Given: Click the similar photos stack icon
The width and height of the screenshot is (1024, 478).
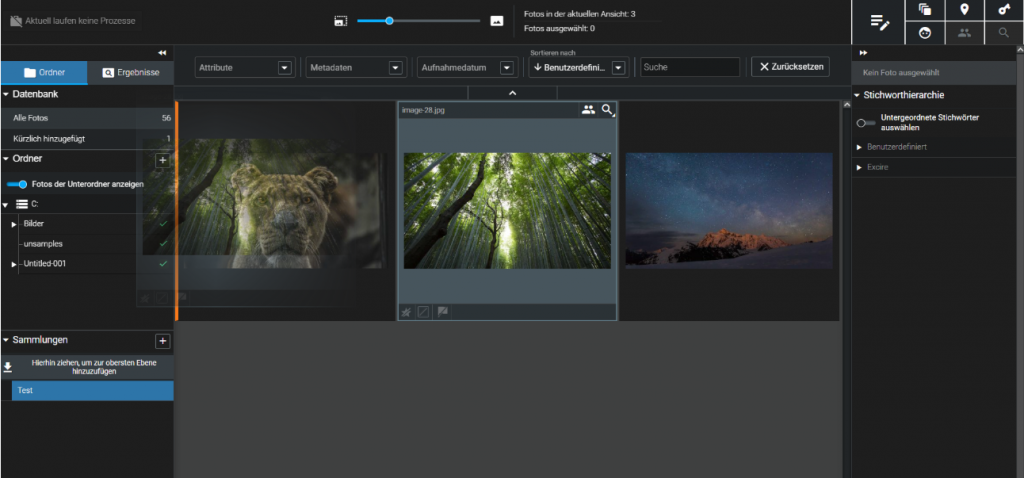Looking at the screenshot, I should coord(925,10).
